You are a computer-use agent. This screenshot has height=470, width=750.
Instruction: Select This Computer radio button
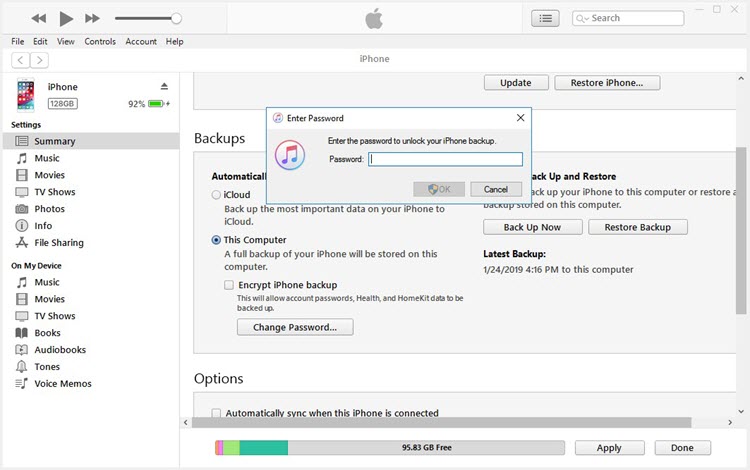(216, 240)
